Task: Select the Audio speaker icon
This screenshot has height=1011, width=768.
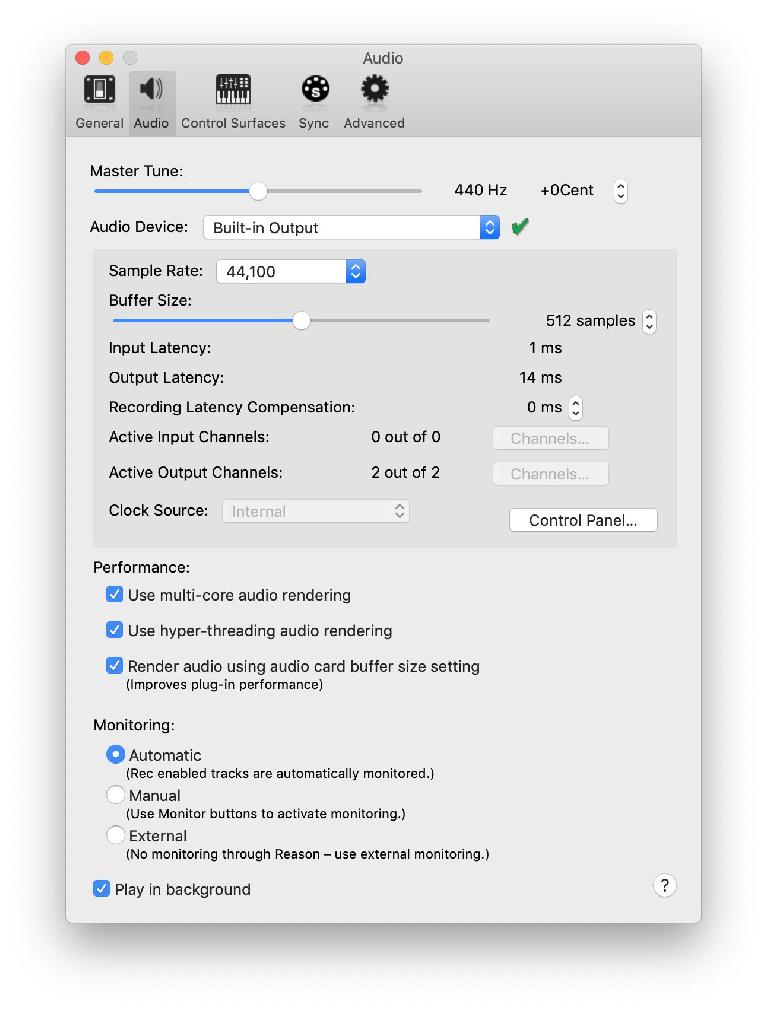Action: click(152, 88)
